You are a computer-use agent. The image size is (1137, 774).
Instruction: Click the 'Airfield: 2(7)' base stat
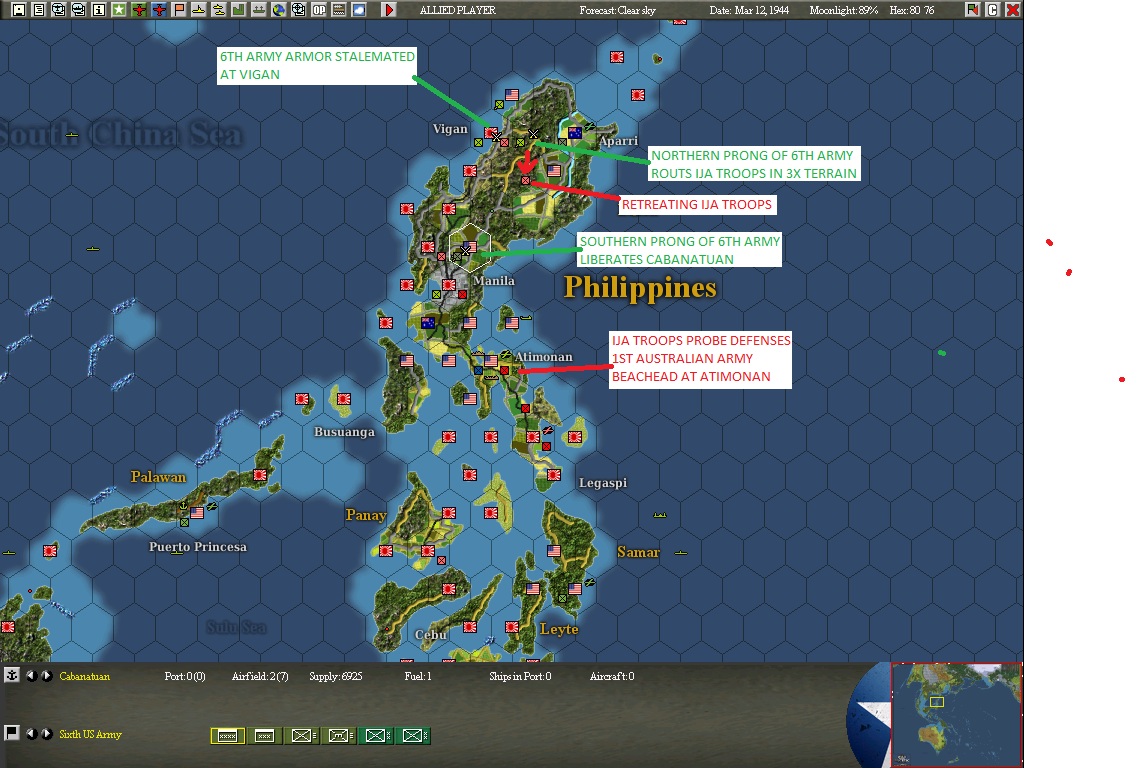(260, 676)
